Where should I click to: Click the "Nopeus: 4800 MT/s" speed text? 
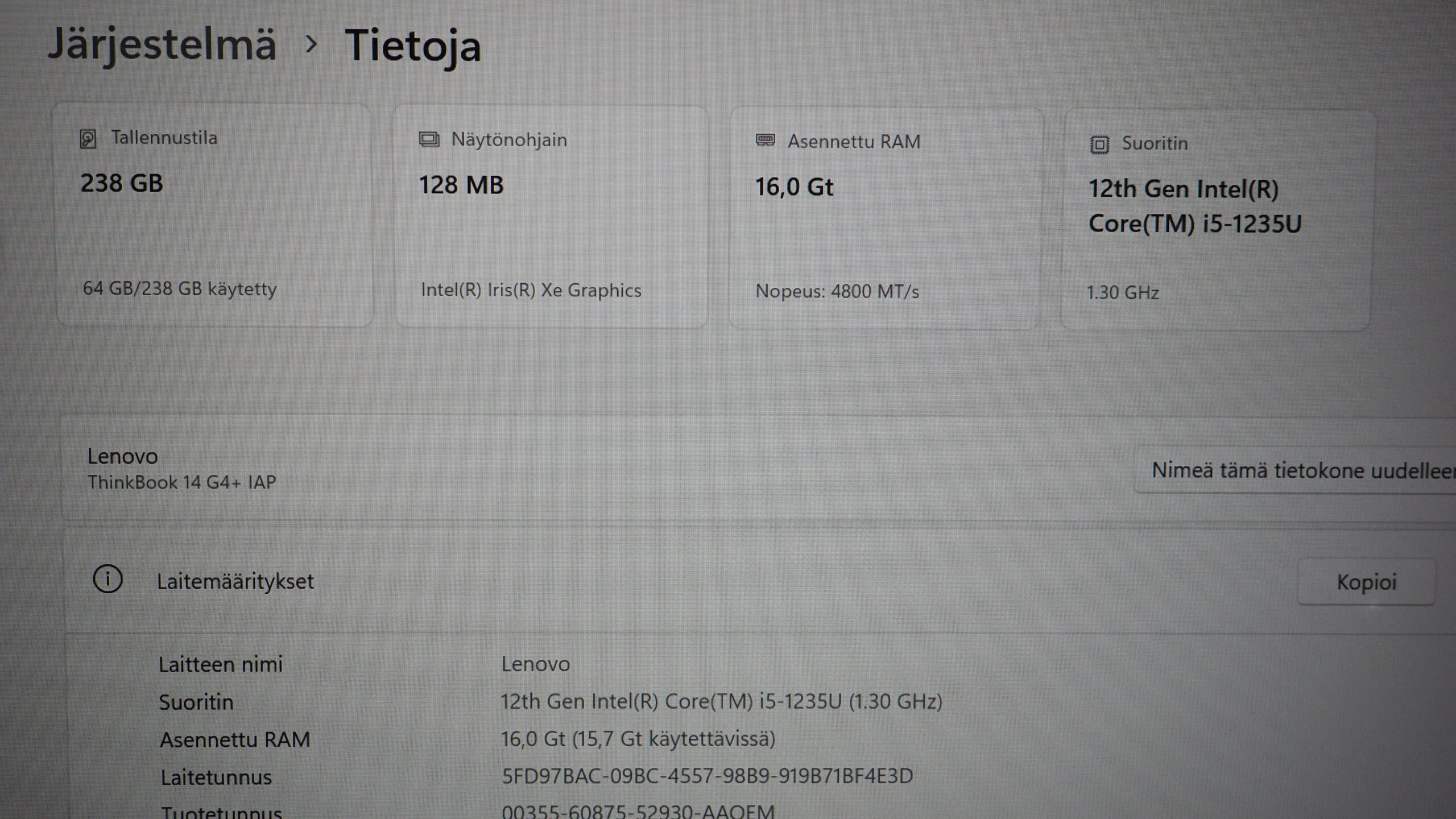837,291
